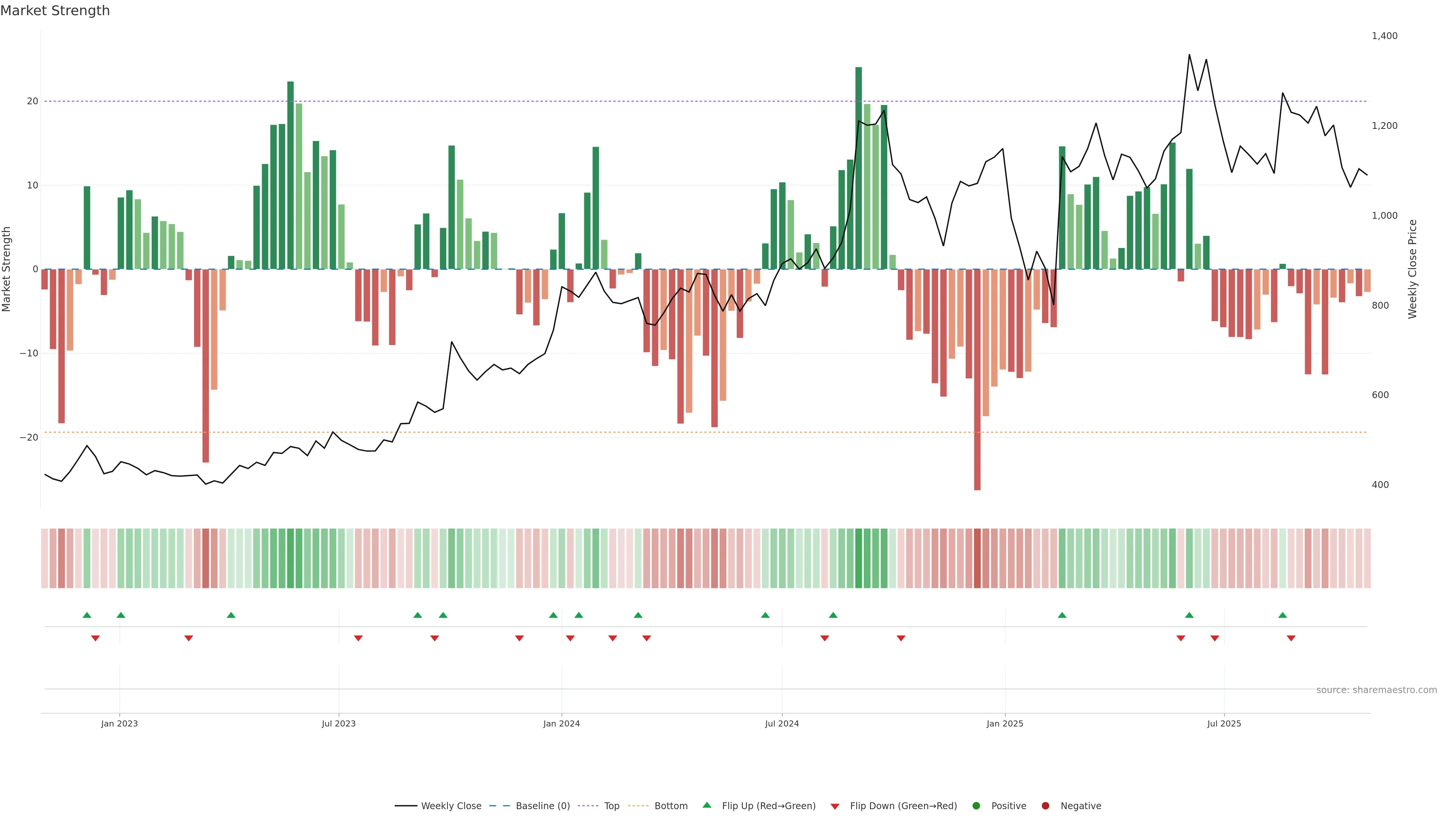1456x819 pixels.
Task: Click the Jul 2025 x-axis label
Action: pyautogui.click(x=1224, y=723)
